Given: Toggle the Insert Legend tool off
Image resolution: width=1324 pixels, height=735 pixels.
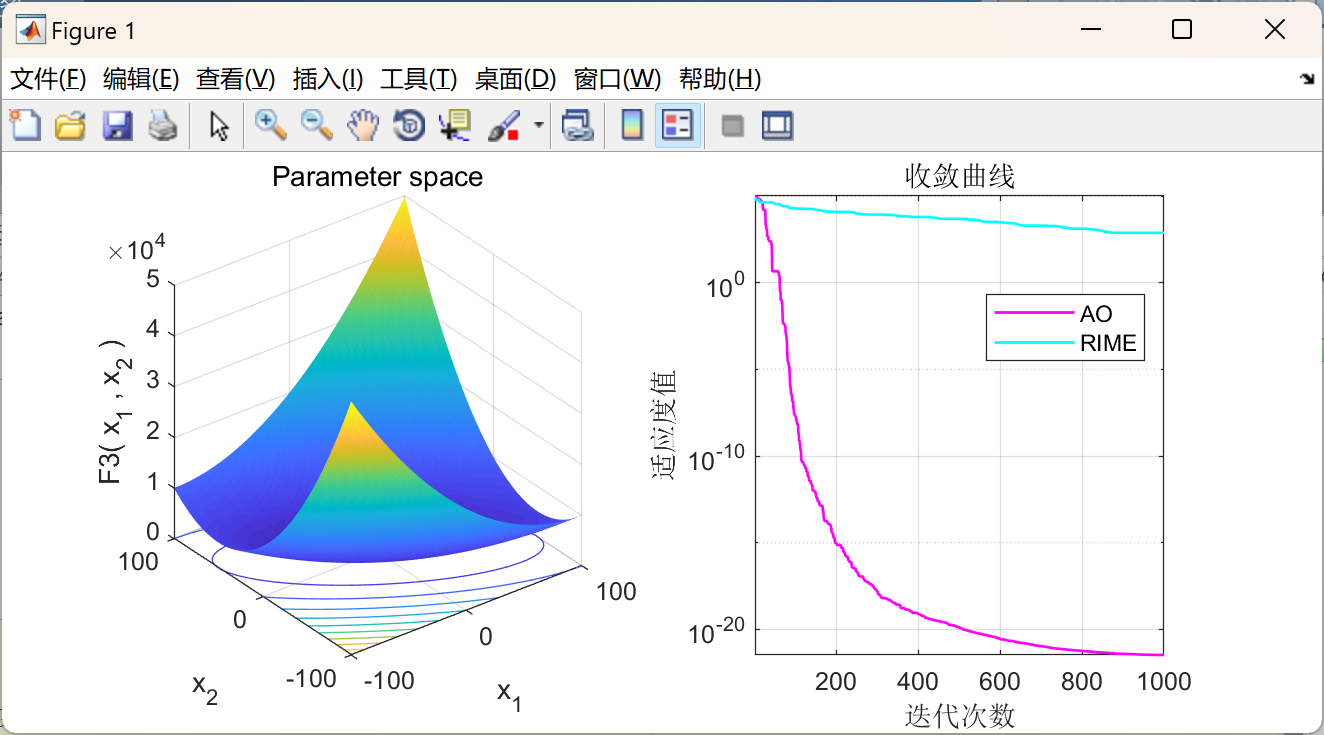Looking at the screenshot, I should (x=678, y=125).
